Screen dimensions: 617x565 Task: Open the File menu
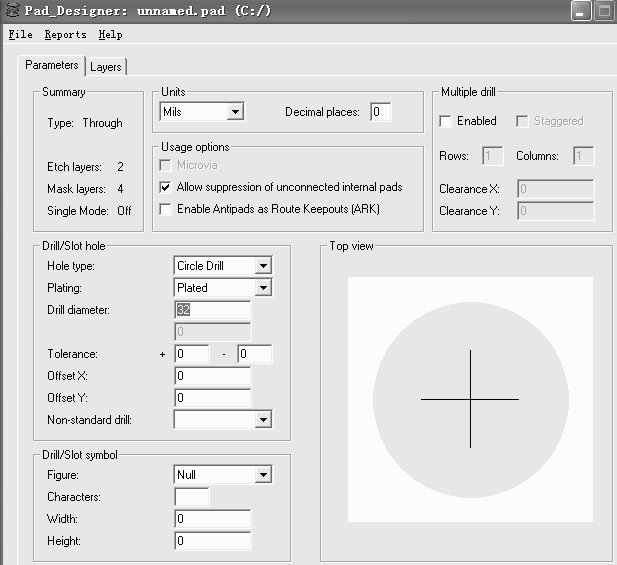click(20, 35)
